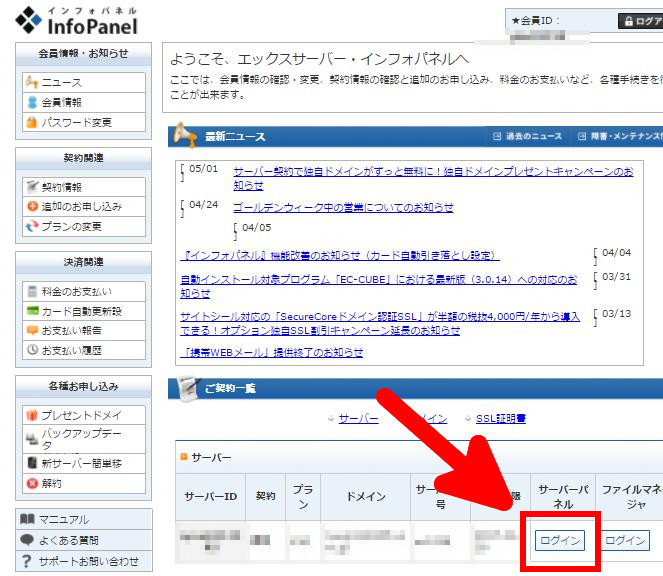This screenshot has width=663, height=576.
Task: Open 過去のニュース tab
Action: pyautogui.click(x=528, y=136)
